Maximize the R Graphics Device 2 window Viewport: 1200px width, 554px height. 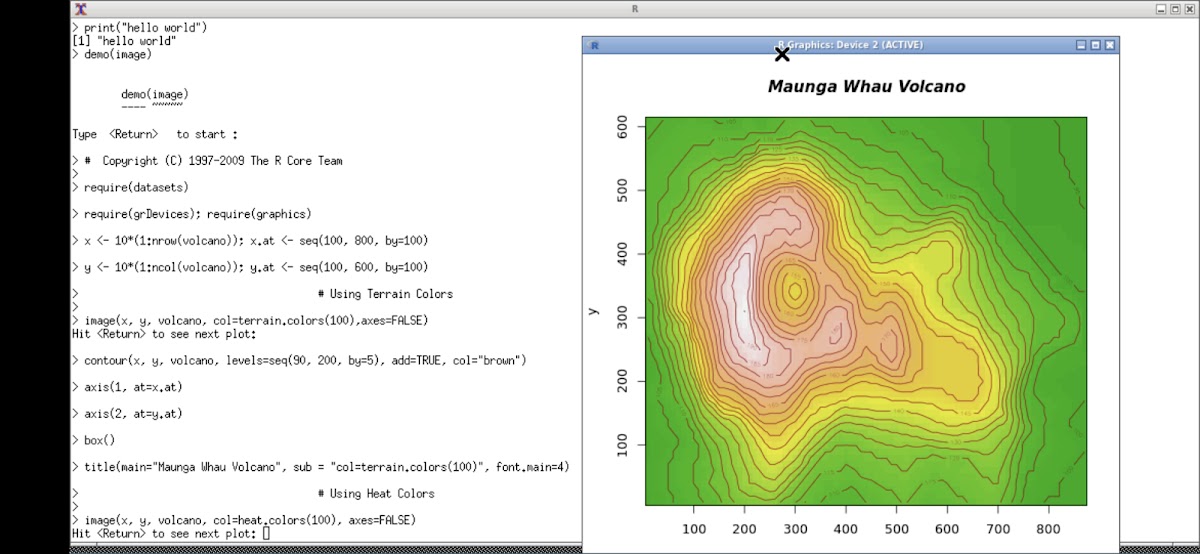click(1095, 45)
